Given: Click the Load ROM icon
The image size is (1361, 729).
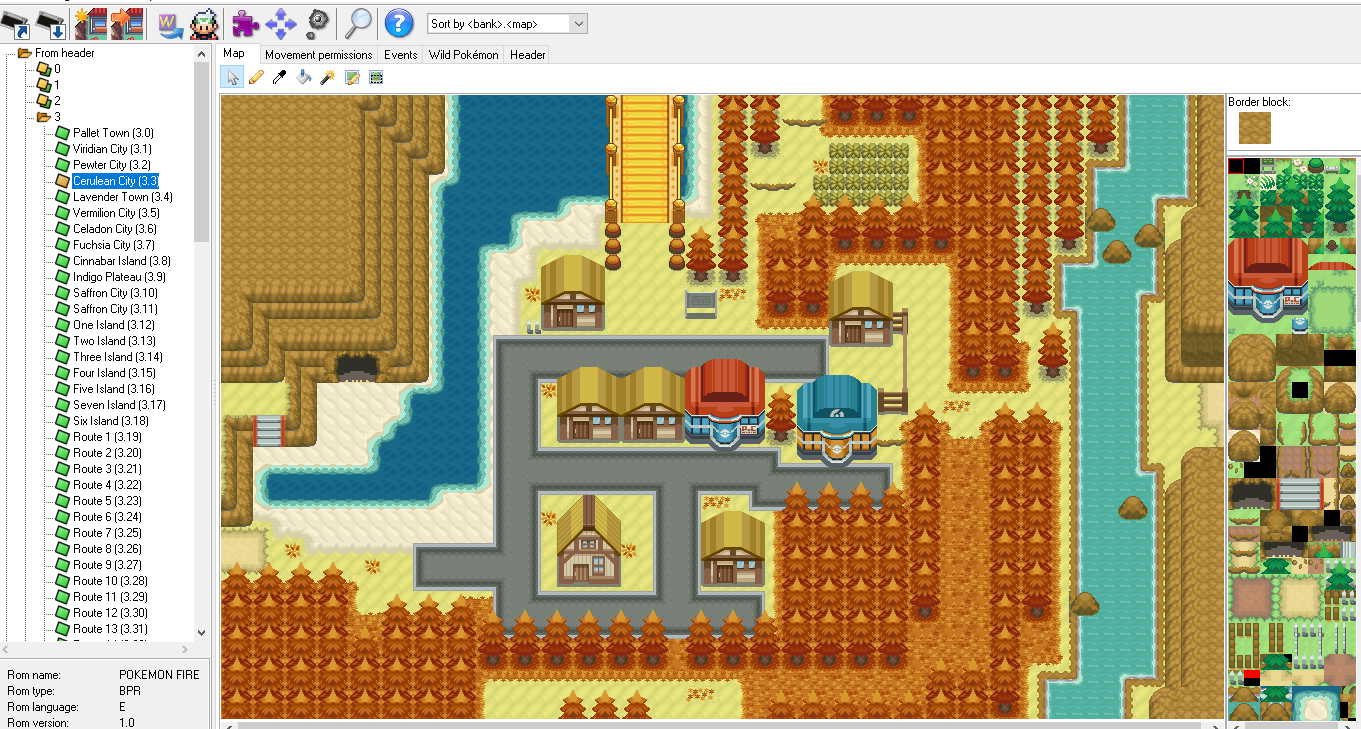Looking at the screenshot, I should (16, 23).
